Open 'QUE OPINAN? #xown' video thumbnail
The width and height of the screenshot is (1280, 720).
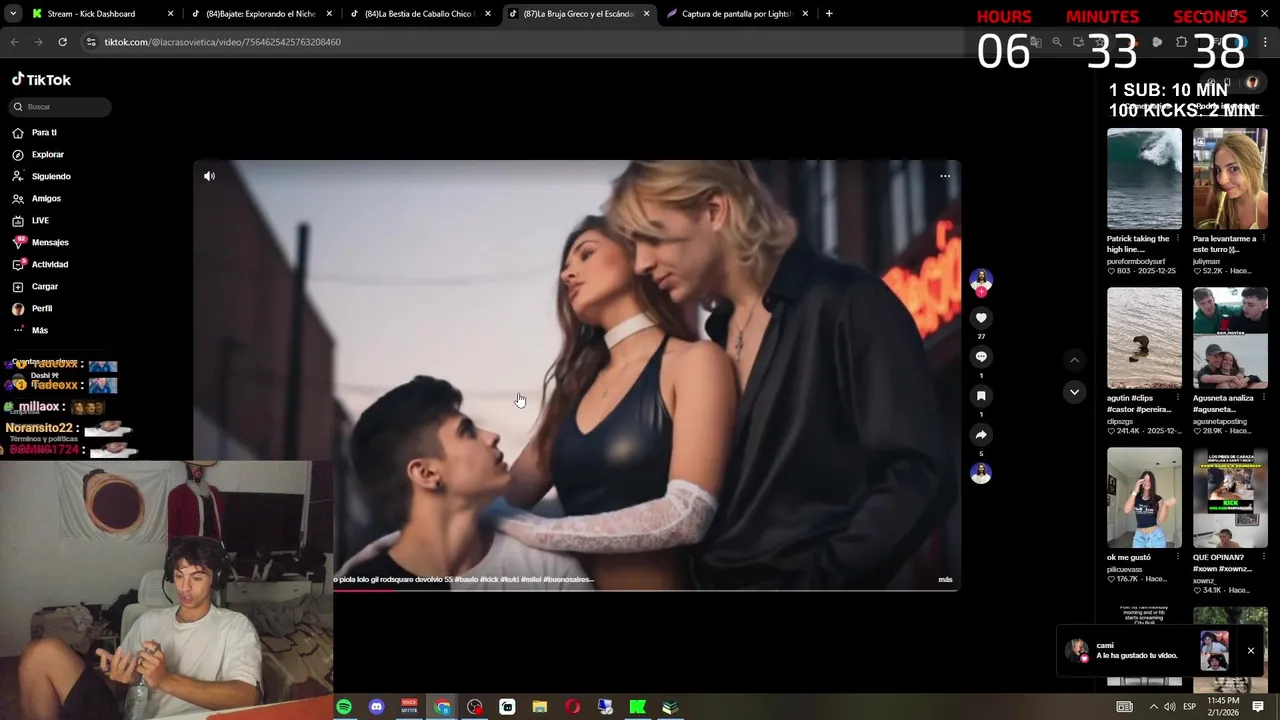click(1230, 497)
